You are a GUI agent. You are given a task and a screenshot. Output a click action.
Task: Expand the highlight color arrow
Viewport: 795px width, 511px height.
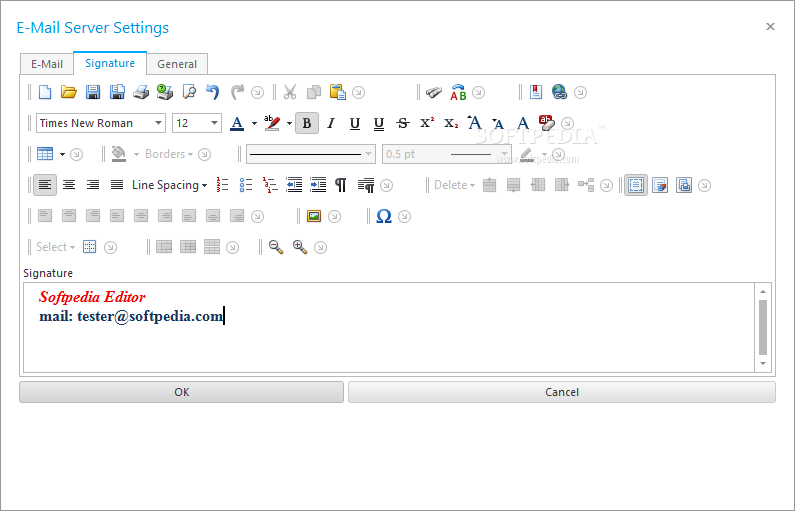point(289,123)
